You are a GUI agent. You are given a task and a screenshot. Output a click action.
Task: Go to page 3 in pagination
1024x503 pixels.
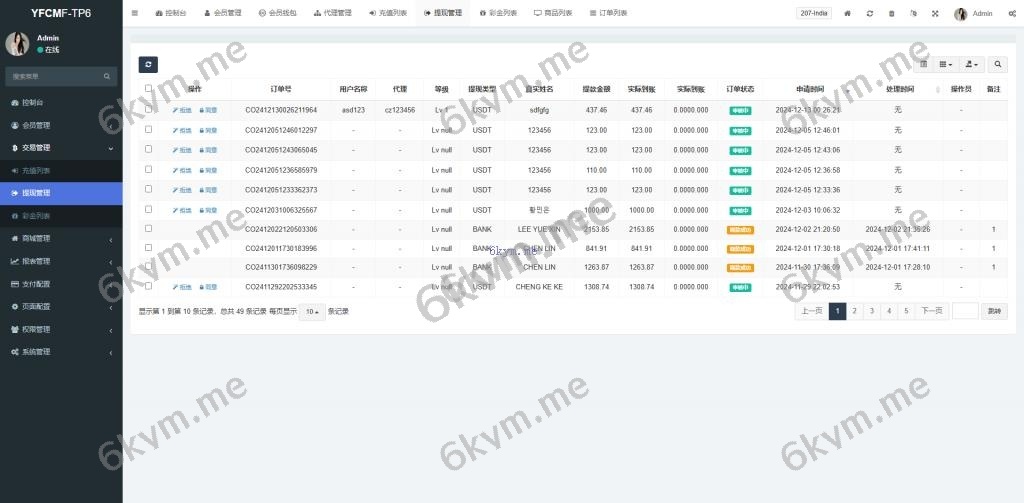(872, 311)
